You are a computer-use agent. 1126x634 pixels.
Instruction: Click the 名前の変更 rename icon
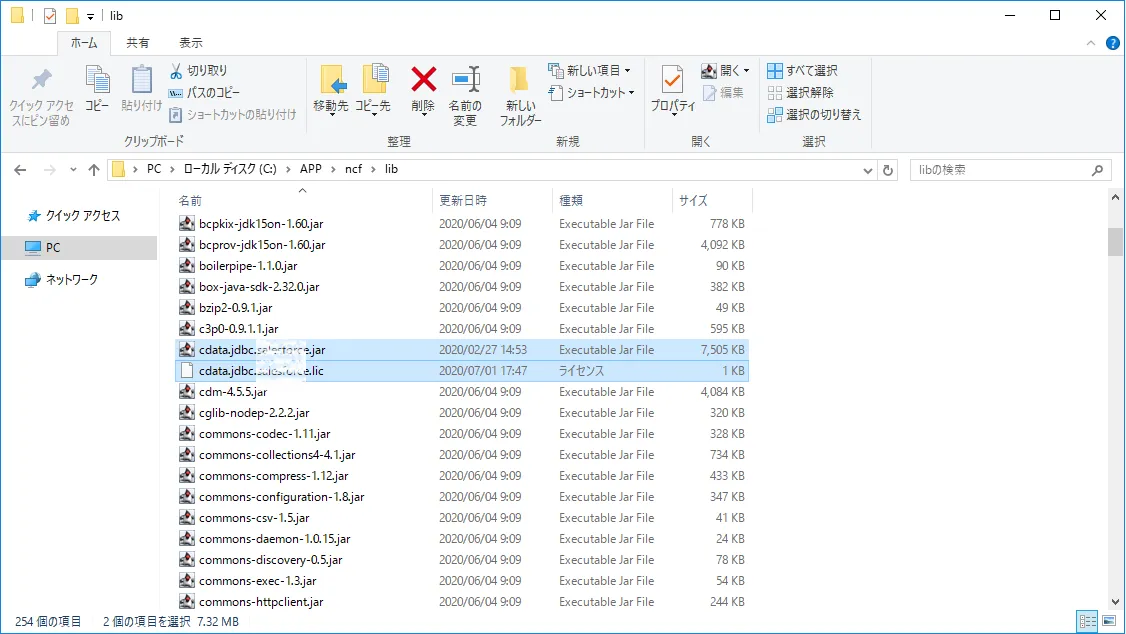click(x=465, y=80)
